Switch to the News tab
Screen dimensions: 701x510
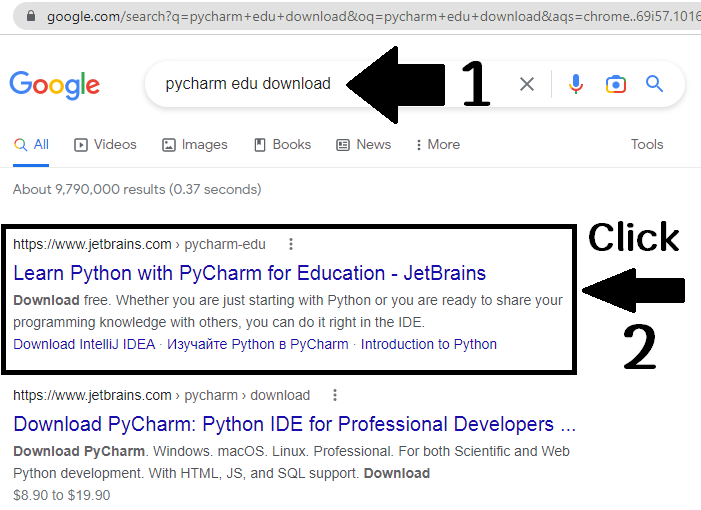[x=363, y=145]
